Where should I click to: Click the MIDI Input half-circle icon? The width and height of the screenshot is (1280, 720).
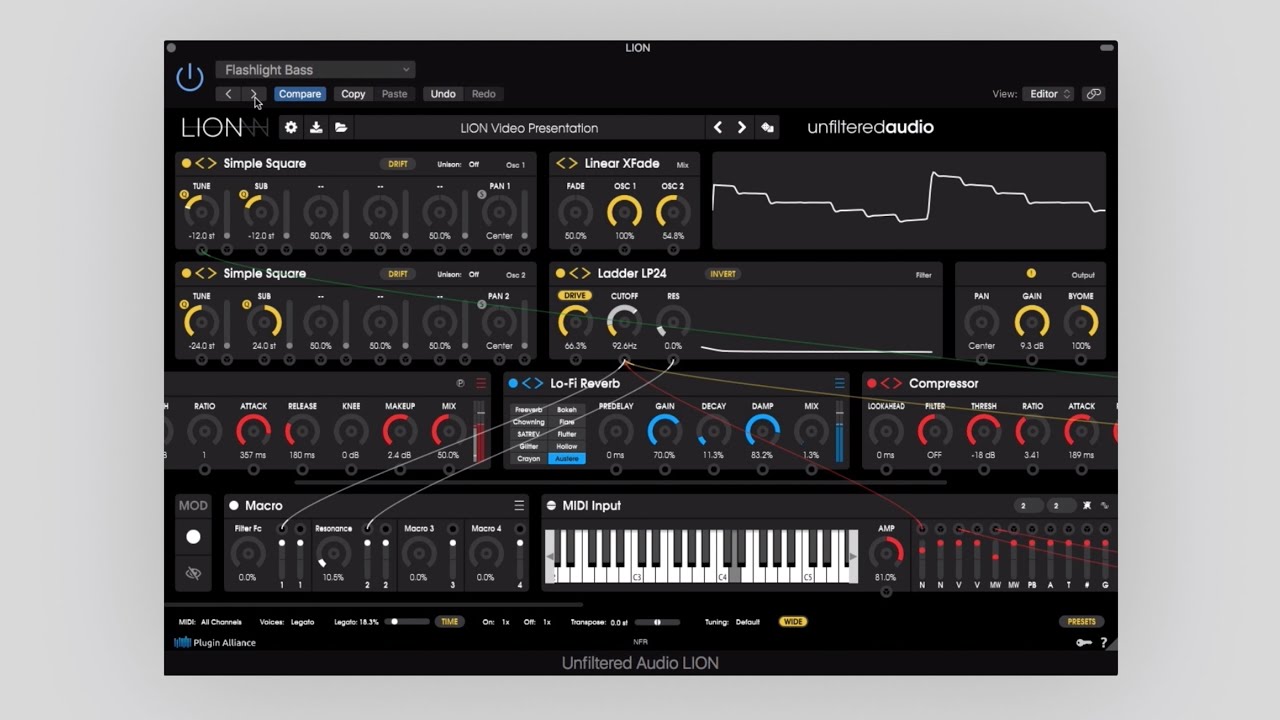[x=551, y=505]
